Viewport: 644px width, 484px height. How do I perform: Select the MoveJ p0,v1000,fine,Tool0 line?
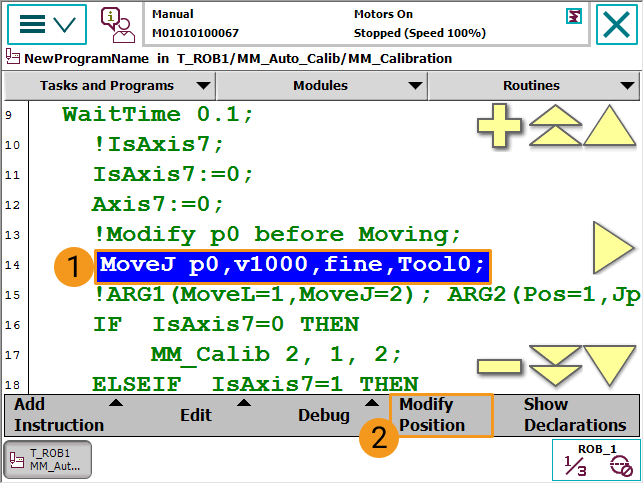tap(293, 265)
